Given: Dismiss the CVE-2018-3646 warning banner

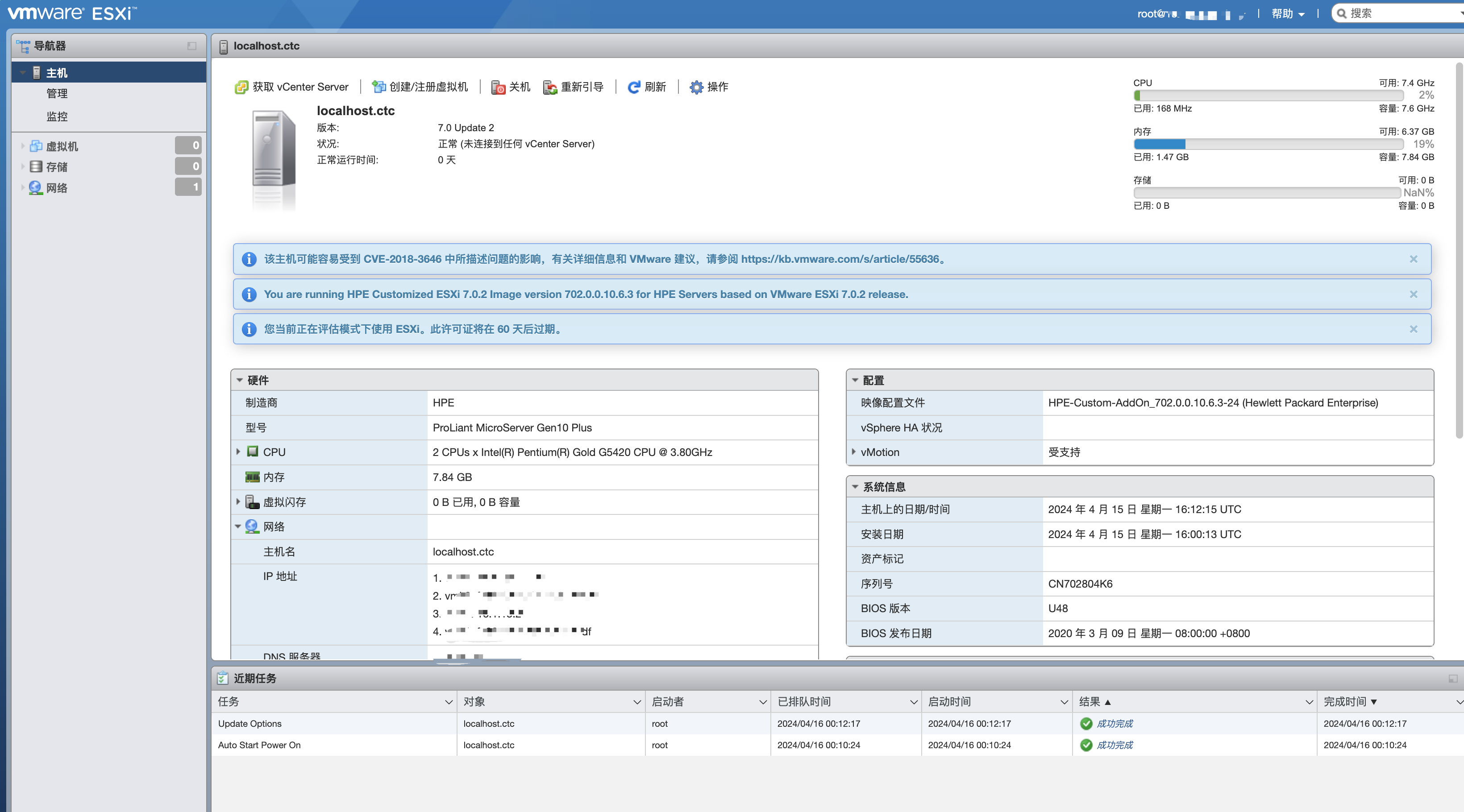Looking at the screenshot, I should pyautogui.click(x=1414, y=259).
